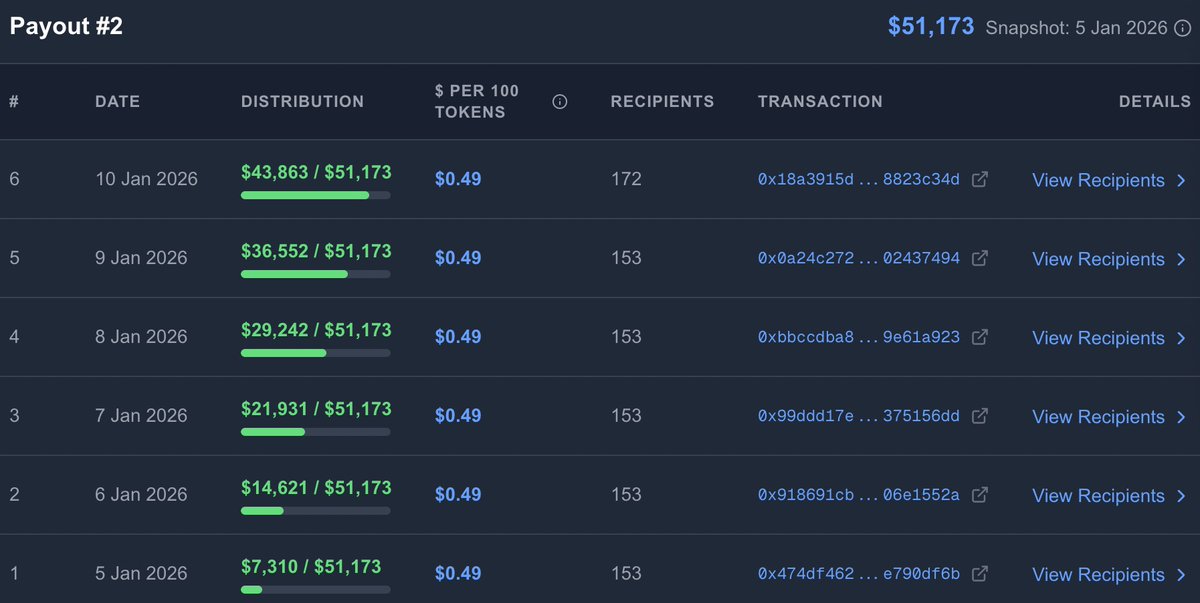Open external link icon for transaction 0x0a24c272
The image size is (1200, 603).
pyautogui.click(x=981, y=258)
